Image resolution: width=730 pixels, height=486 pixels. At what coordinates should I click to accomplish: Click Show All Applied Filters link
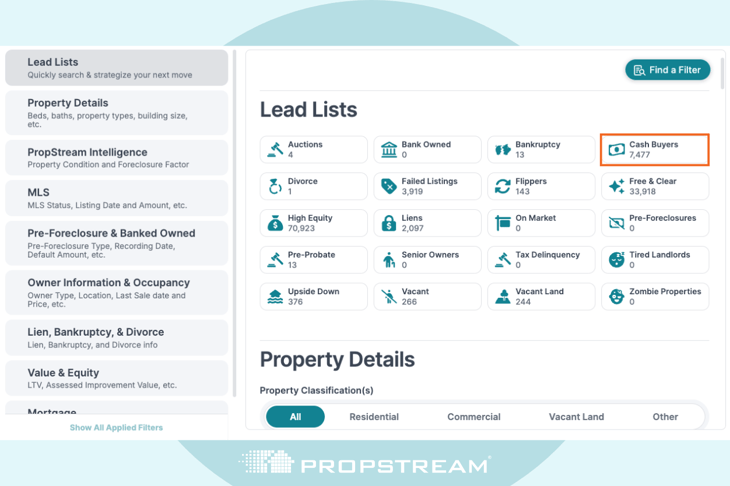tap(116, 428)
